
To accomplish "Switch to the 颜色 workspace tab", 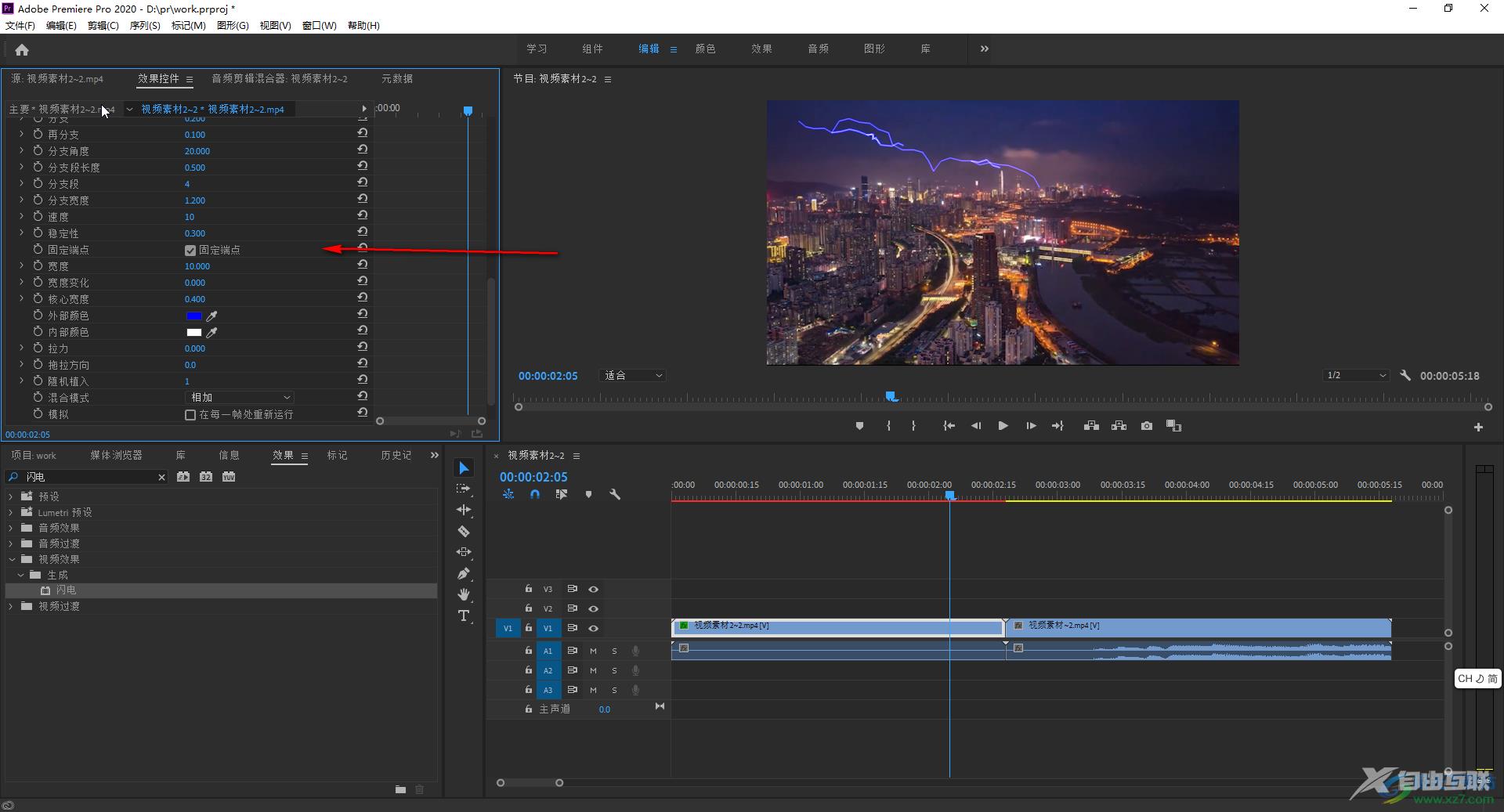I will tap(705, 49).
